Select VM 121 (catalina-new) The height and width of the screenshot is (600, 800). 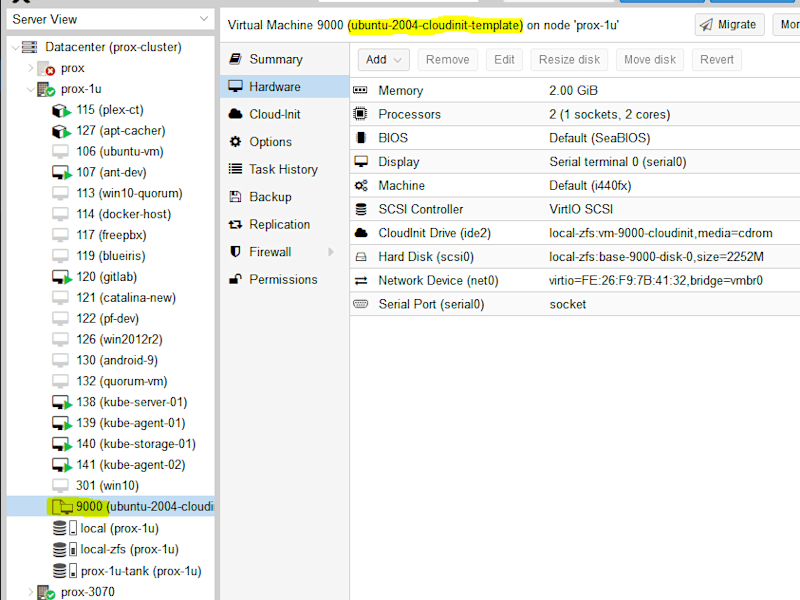(x=111, y=297)
